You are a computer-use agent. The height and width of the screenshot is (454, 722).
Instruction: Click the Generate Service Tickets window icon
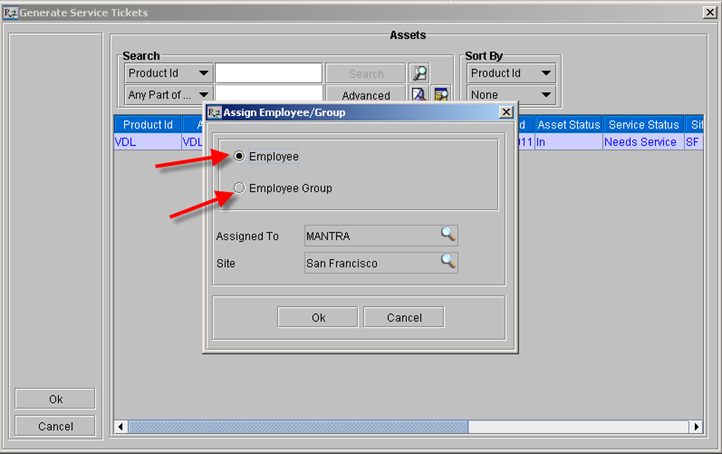coord(10,12)
